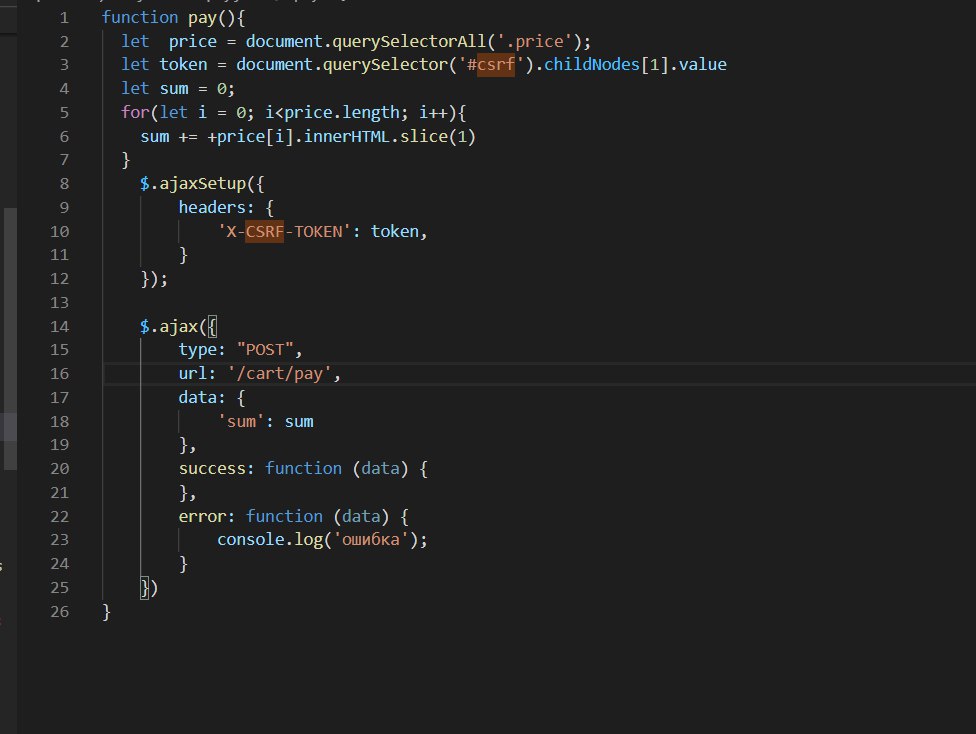Click the 'value' property on line 3
Screen dimensions: 976x734
(x=703, y=65)
